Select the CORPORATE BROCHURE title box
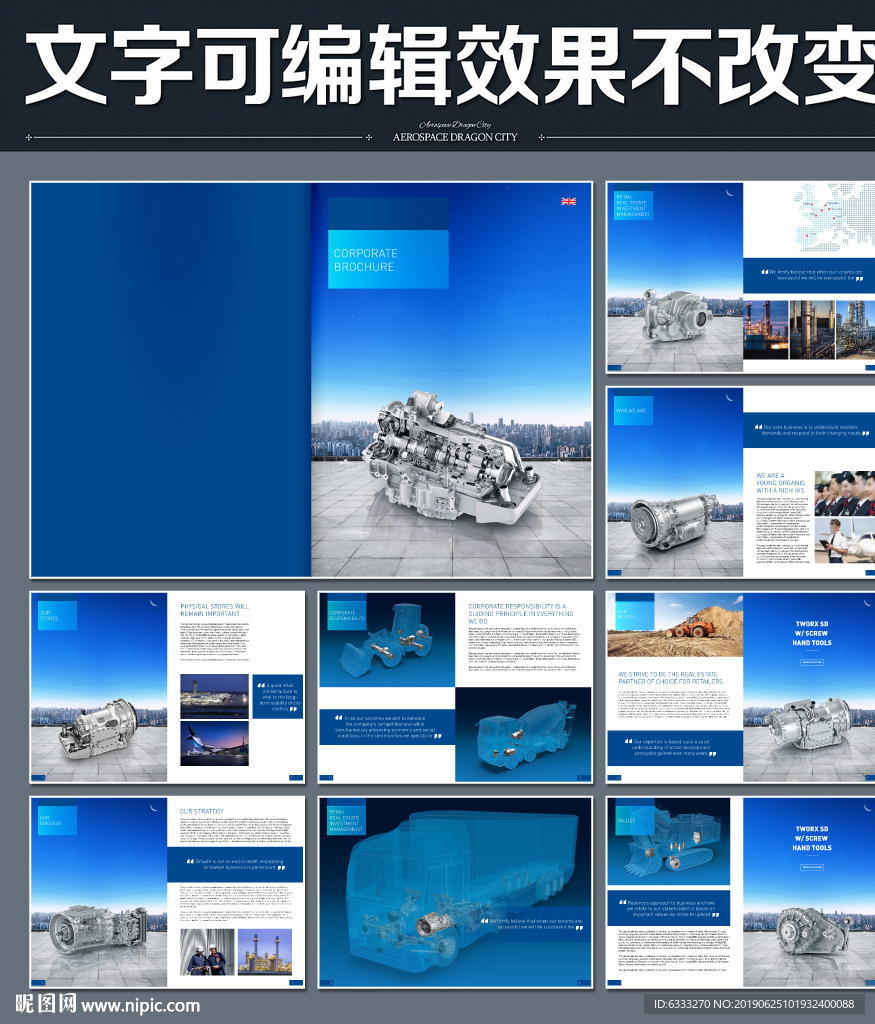This screenshot has width=875, height=1024. coord(388,259)
